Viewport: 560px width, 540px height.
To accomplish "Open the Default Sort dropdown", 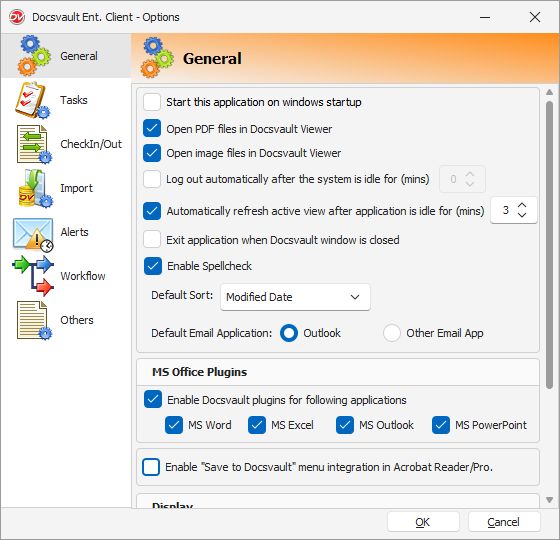I will tap(295, 297).
